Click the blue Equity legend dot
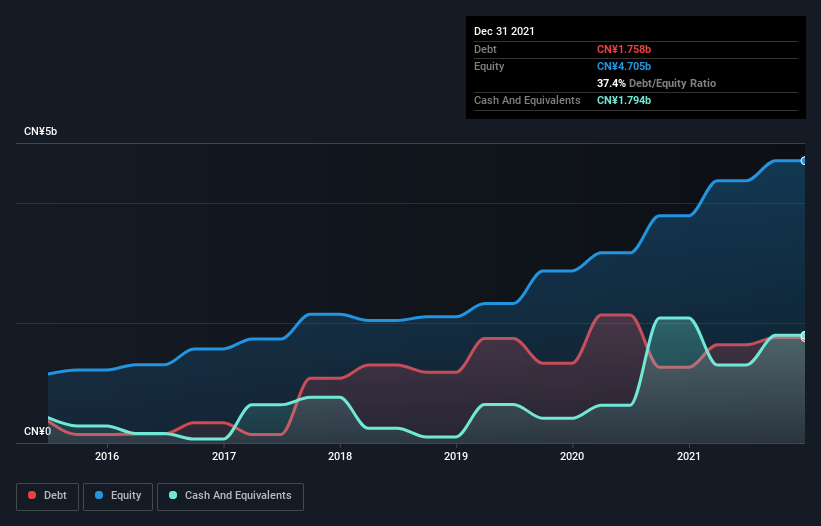The height and width of the screenshot is (526, 821). [x=99, y=495]
